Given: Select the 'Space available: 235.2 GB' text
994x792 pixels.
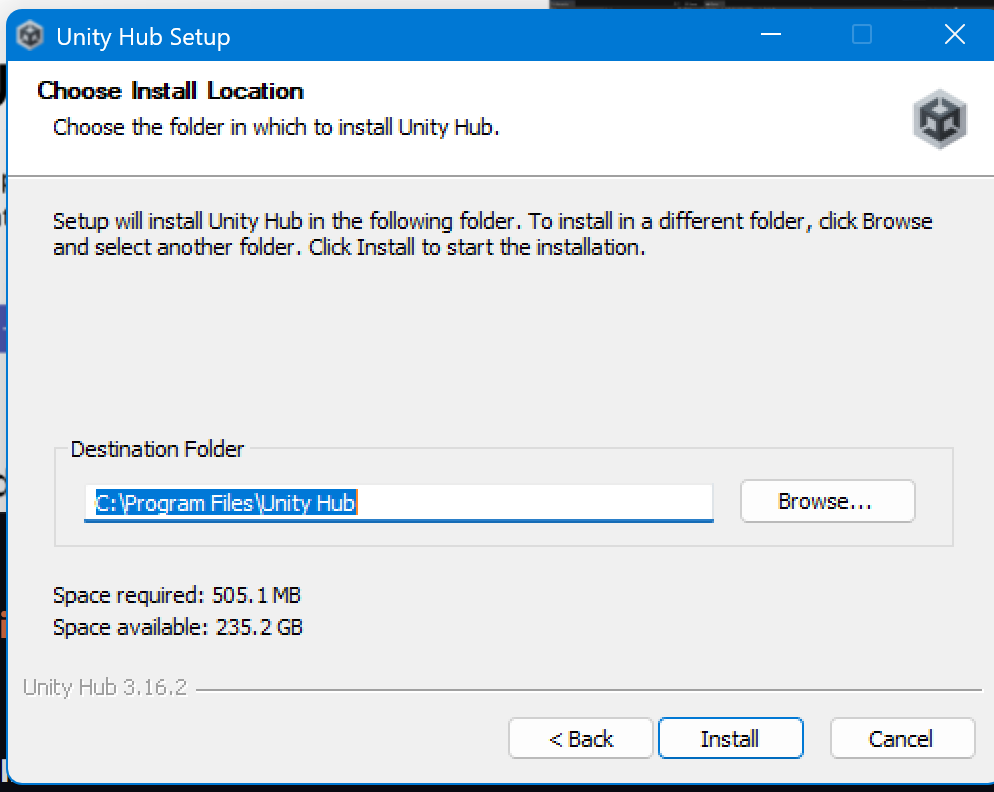Looking at the screenshot, I should click(x=178, y=627).
